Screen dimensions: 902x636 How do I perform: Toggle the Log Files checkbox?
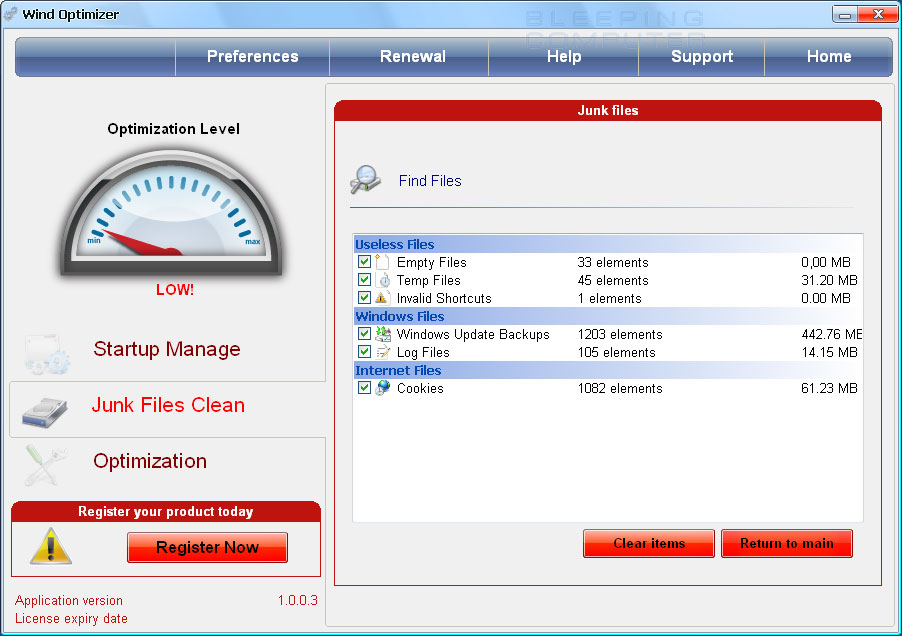tap(364, 352)
